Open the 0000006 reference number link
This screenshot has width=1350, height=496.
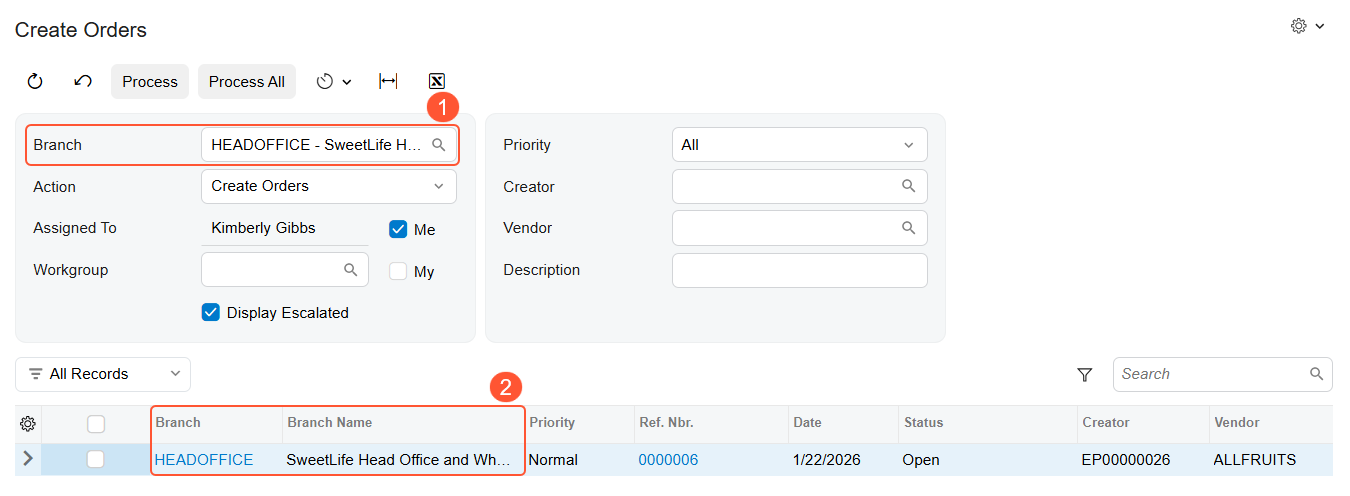pyautogui.click(x=668, y=460)
